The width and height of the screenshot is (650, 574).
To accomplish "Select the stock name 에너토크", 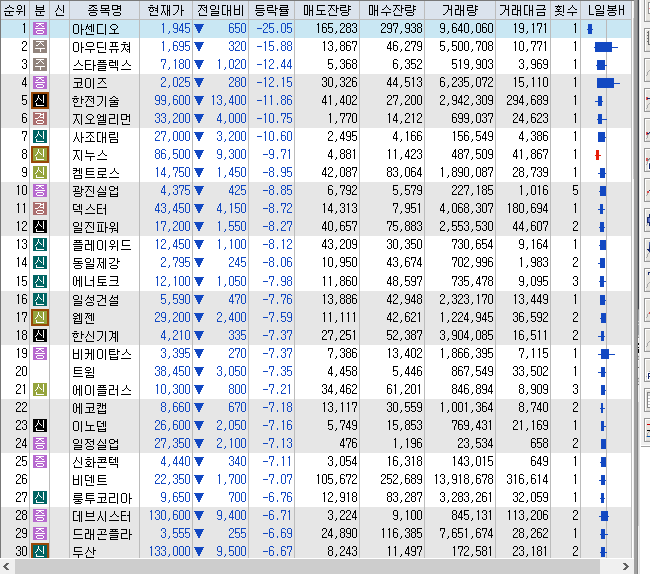I will [95, 282].
